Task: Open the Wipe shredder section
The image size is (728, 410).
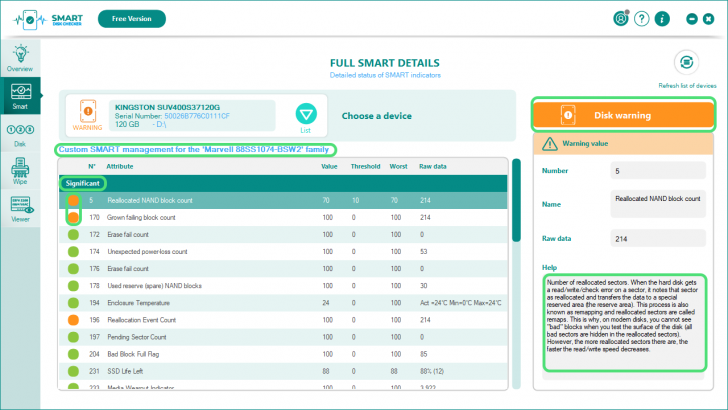Action: coord(20,171)
